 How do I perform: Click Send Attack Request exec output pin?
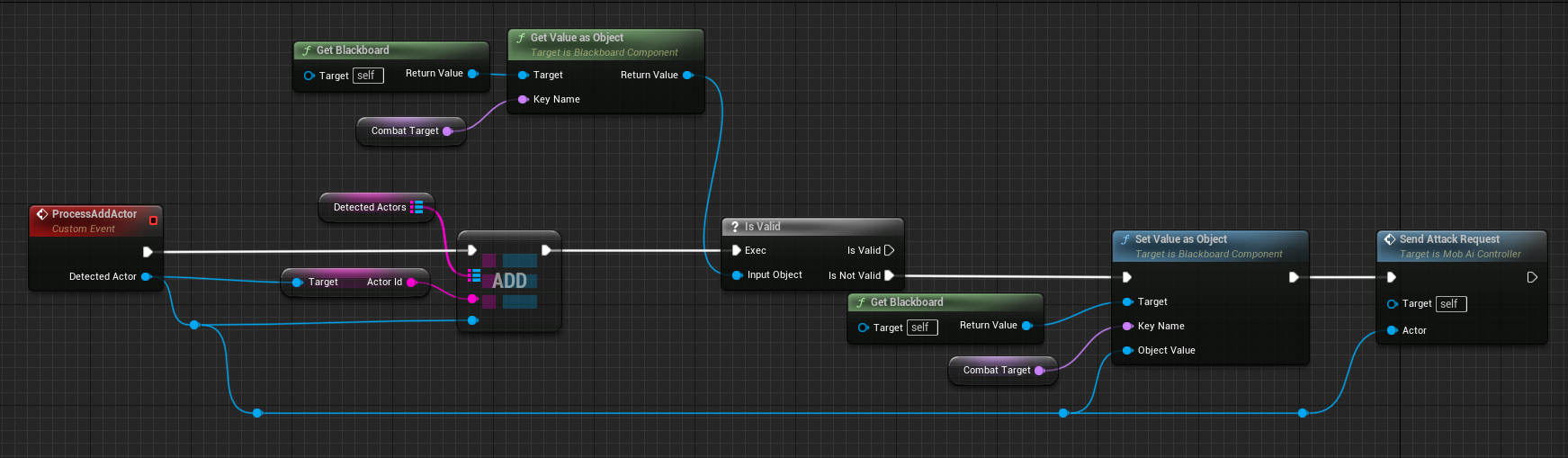tap(1532, 277)
